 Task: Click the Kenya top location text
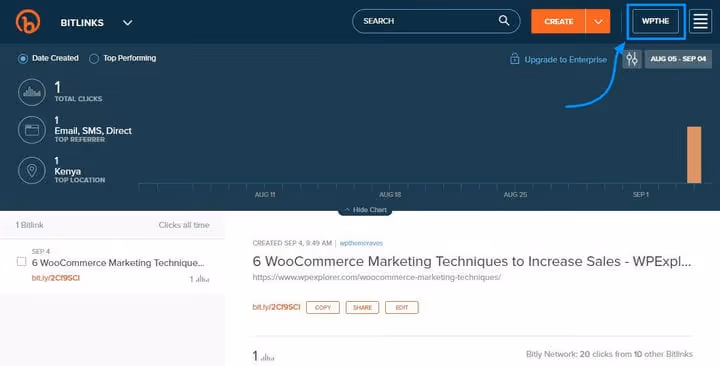68,171
